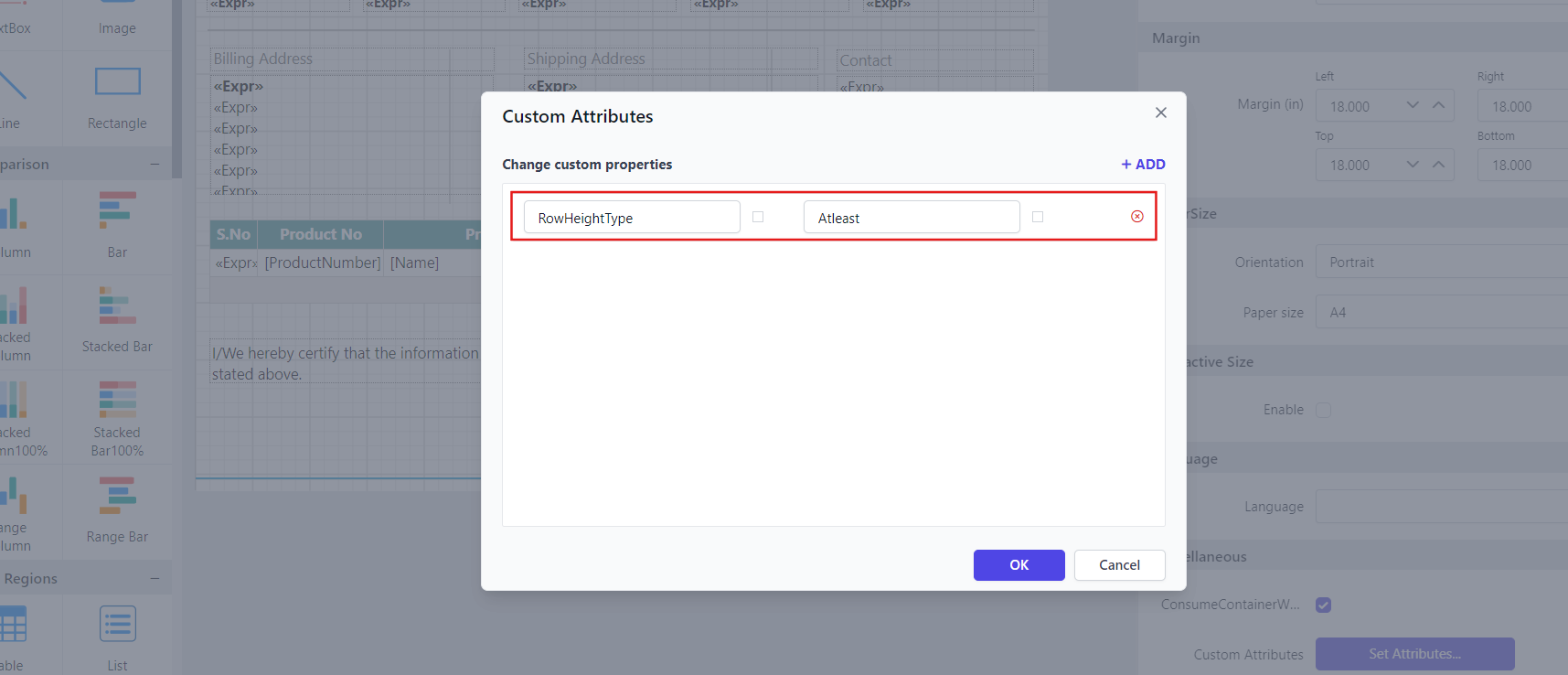Tick checkbox next to Atleast field

tap(1038, 217)
